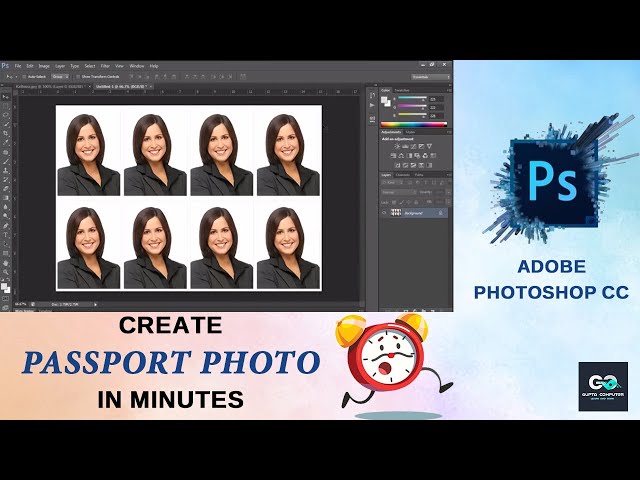Pick a color from the spectrum ramp
This screenshot has height=480, width=640.
(414, 124)
